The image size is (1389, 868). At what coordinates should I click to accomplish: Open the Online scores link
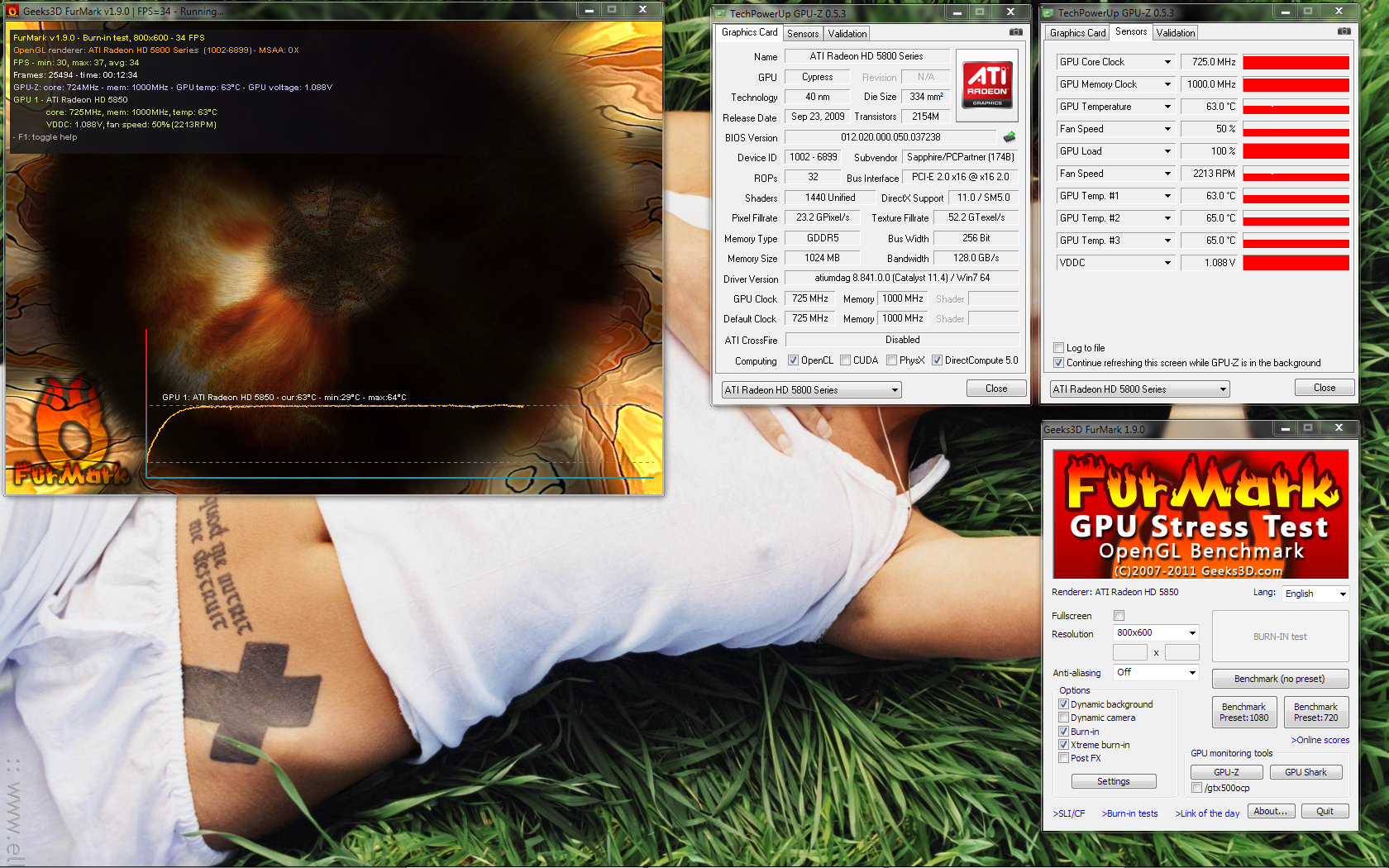(1320, 740)
